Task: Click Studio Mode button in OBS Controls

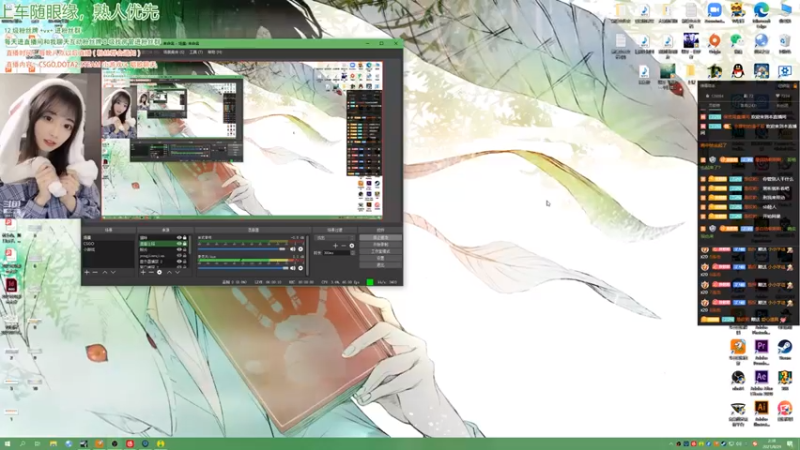Action: pos(380,251)
